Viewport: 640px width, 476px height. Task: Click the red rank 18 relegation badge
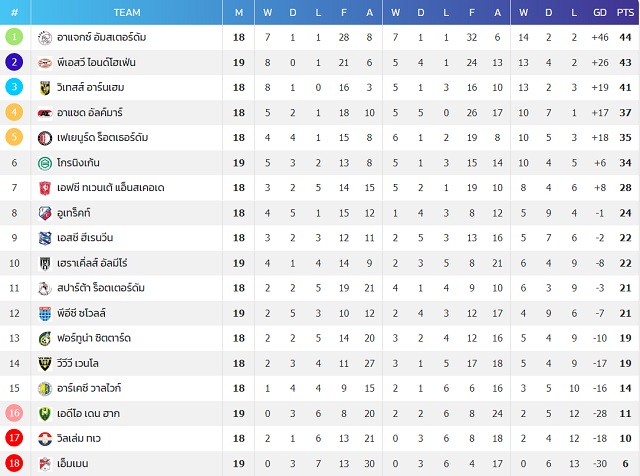[14, 463]
